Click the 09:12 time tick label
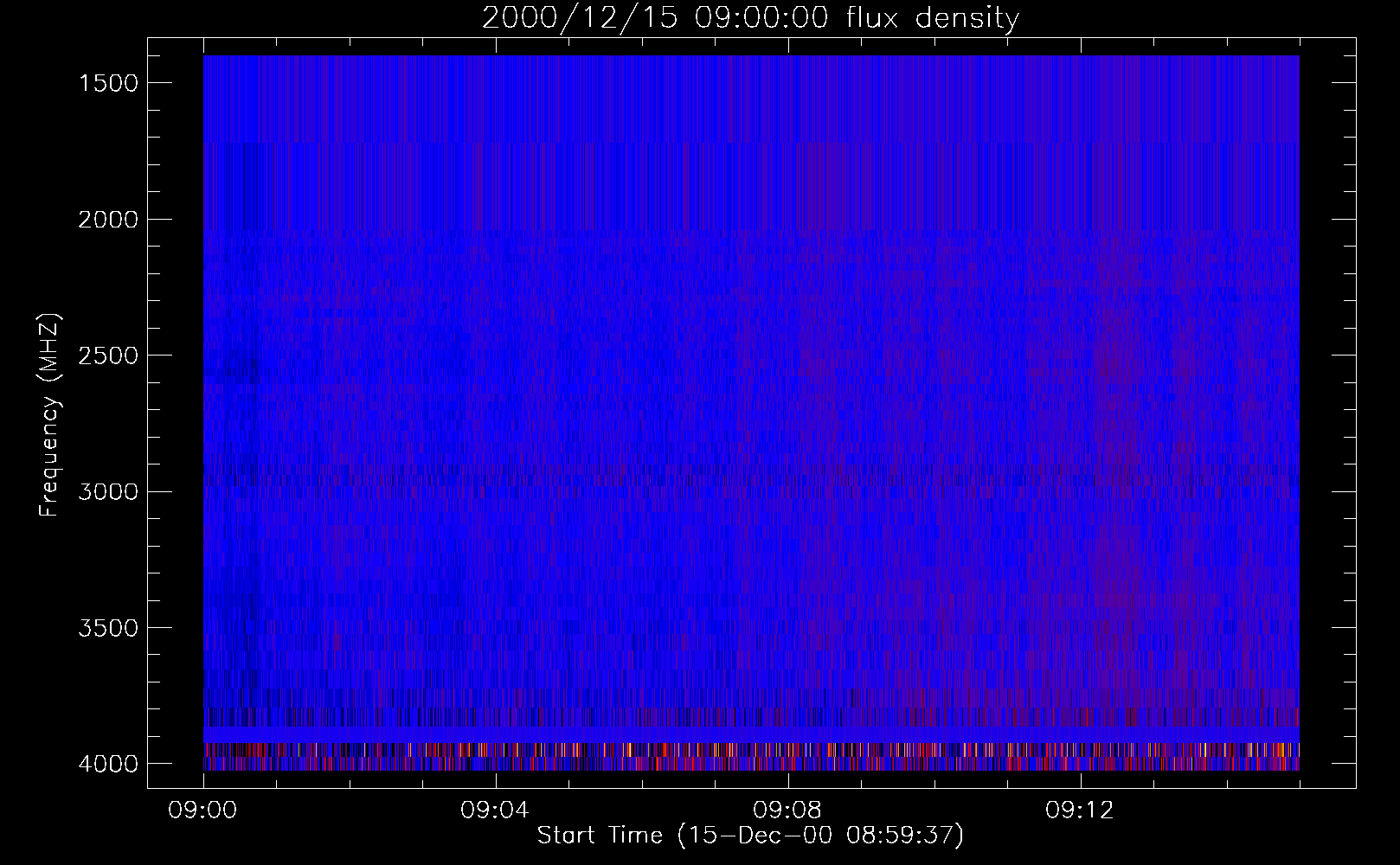Viewport: 1400px width, 865px height. [x=1081, y=811]
